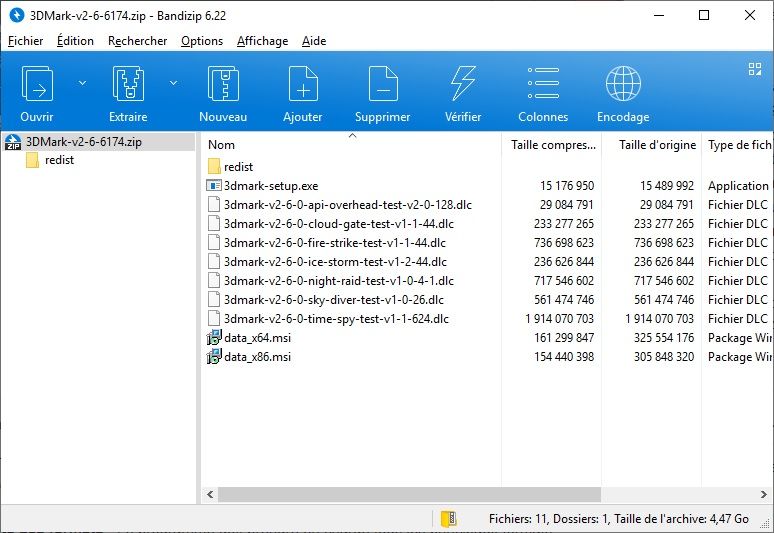Click the Extraire archive icon
774x533 pixels.
(128, 84)
